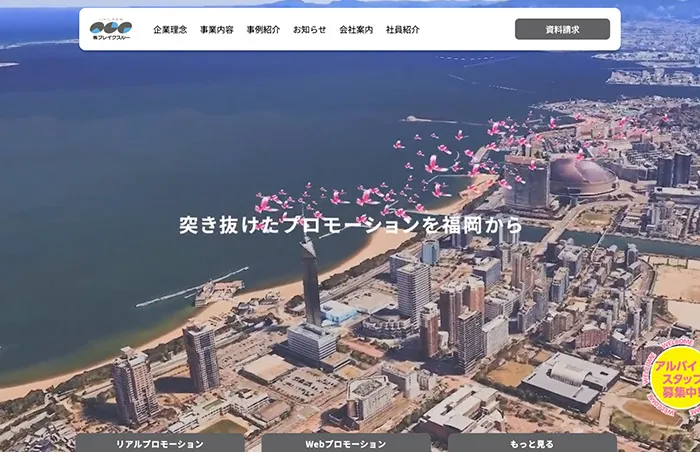700x452 pixels.
Task: Click the open sea area of the hero video
Action: click(150, 150)
